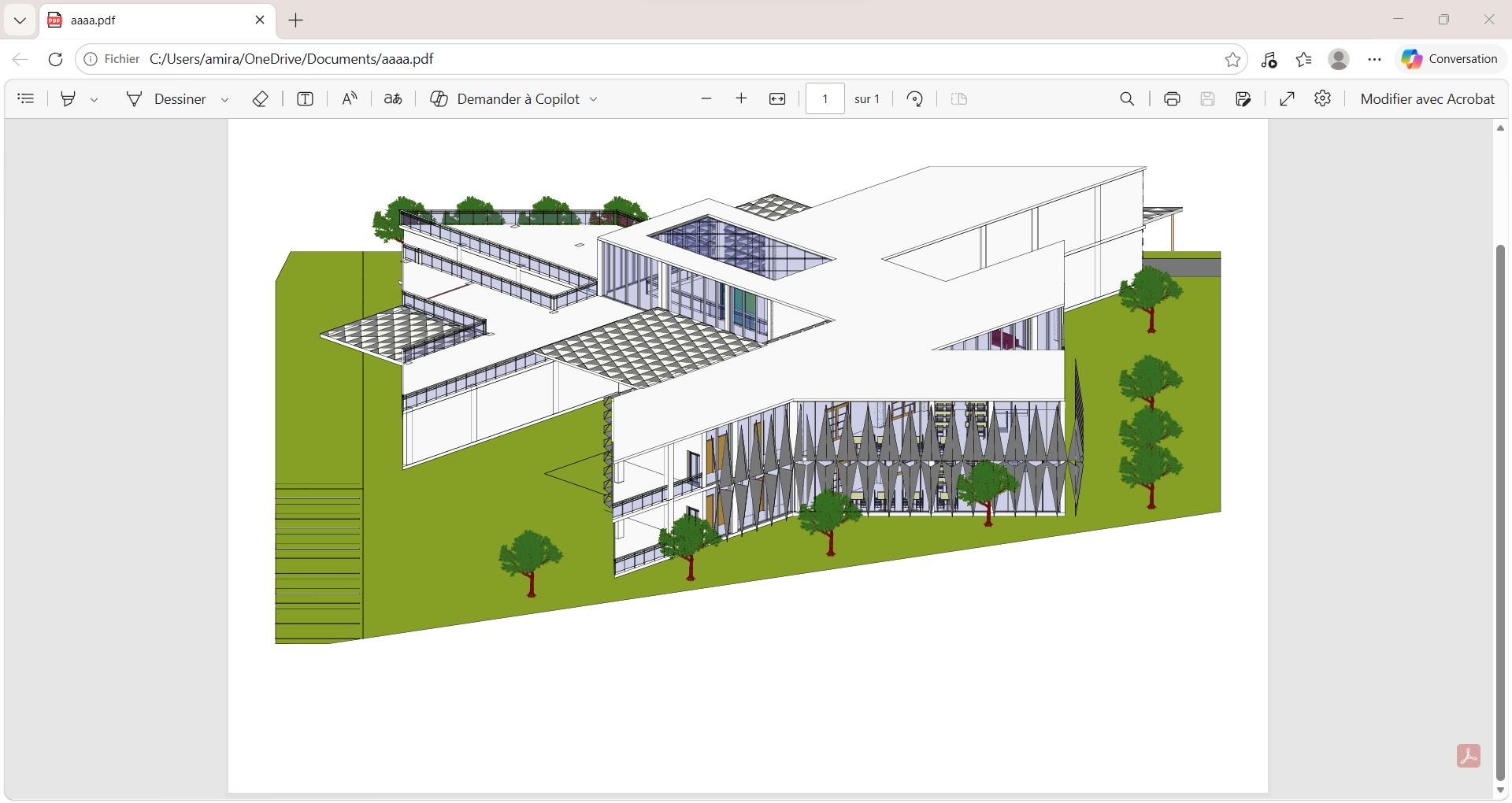Click the add text box icon
Viewport: 1512px width, 803px height.
click(x=305, y=99)
